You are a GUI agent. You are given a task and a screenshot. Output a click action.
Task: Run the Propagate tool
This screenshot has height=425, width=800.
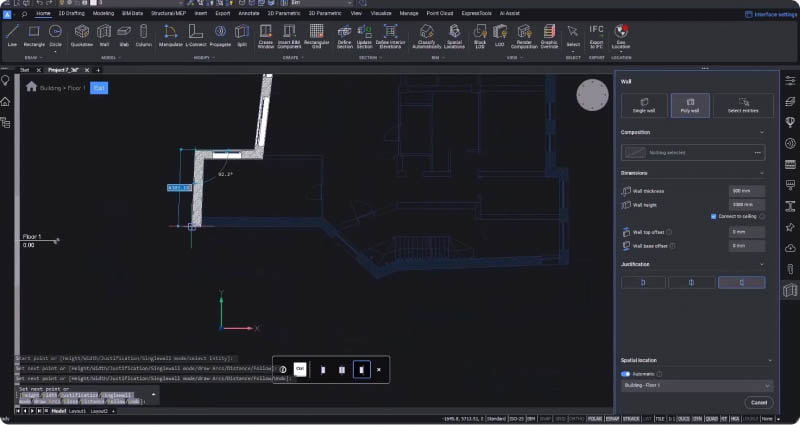220,36
